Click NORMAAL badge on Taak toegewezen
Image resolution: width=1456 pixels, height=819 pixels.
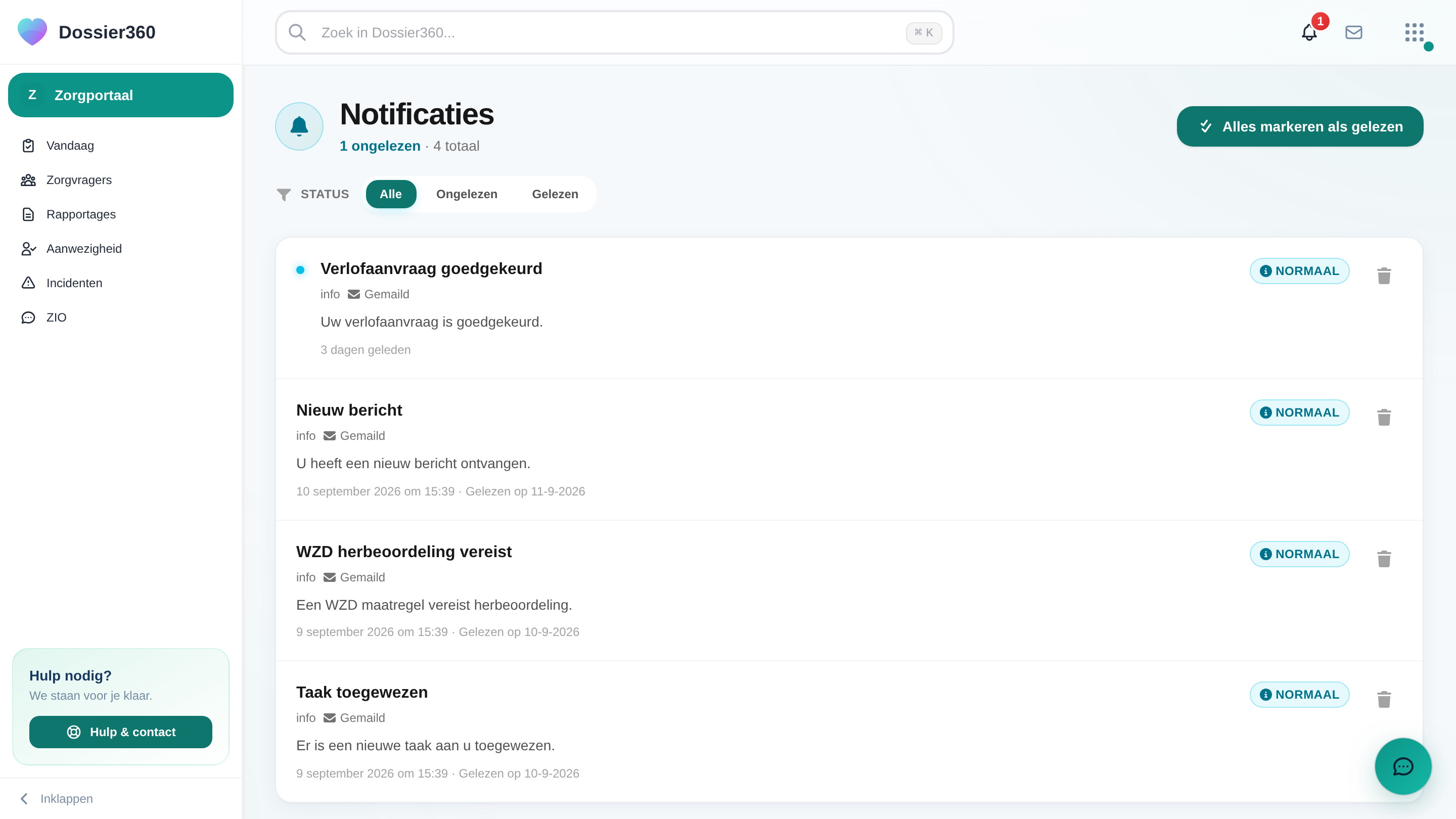[x=1299, y=695]
